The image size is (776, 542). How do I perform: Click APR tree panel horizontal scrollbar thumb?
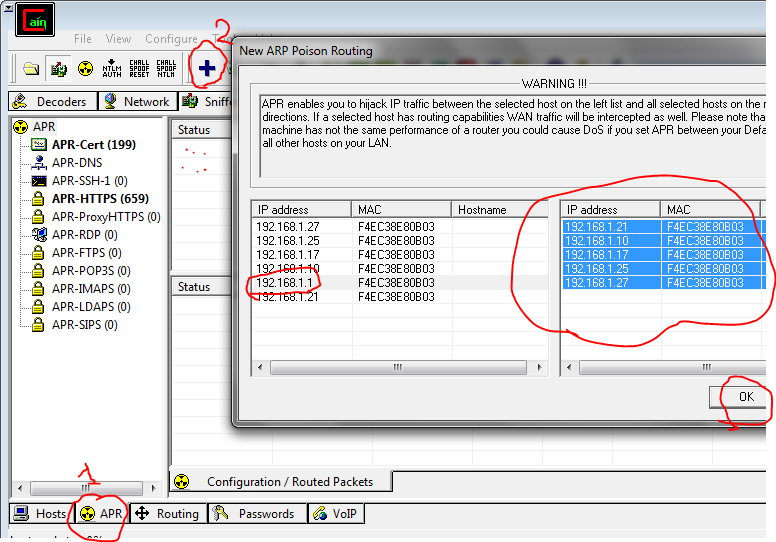tap(86, 488)
